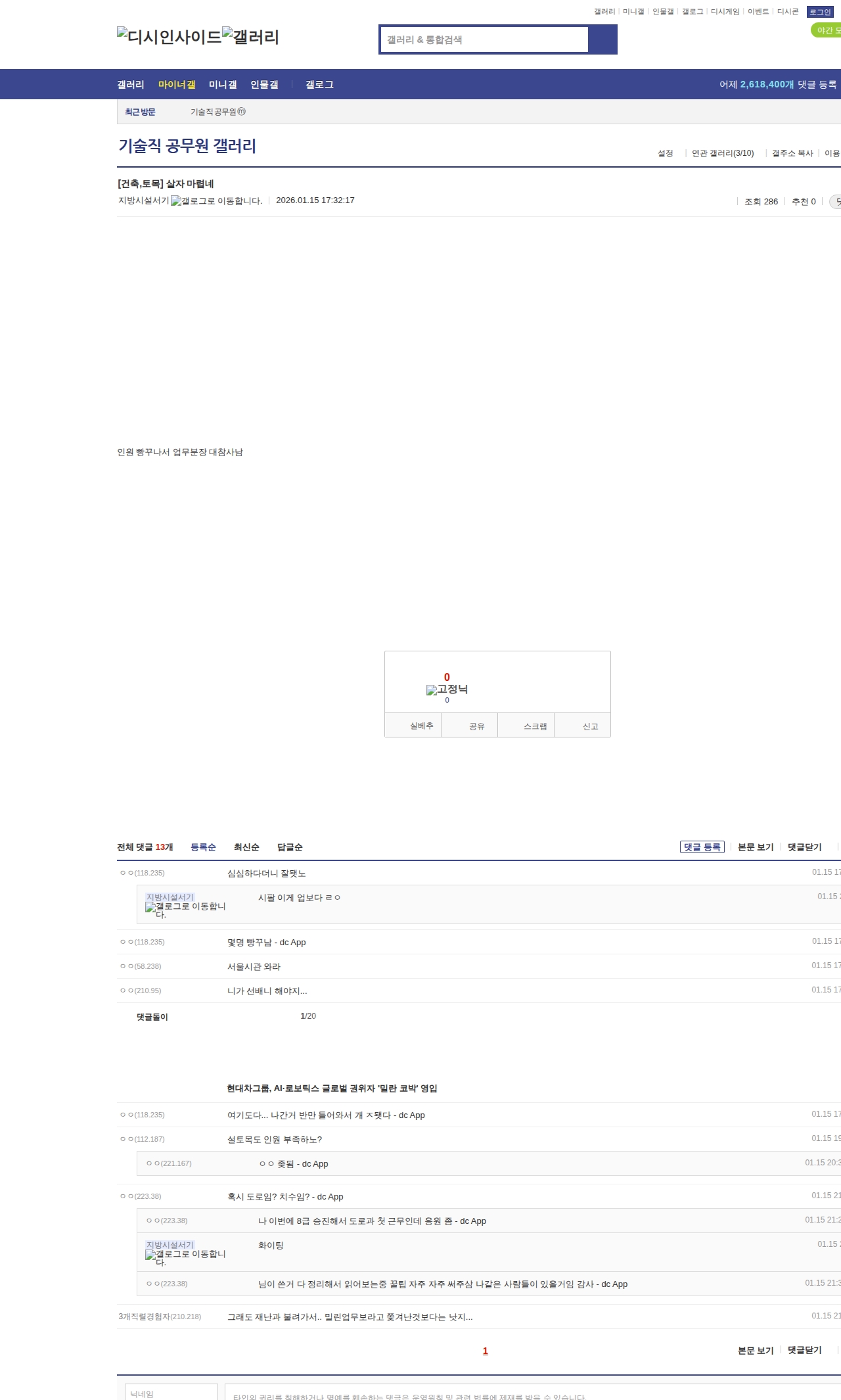This screenshot has width=841, height=1400.
Task: Open the 이벤트 link
Action: click(758, 12)
